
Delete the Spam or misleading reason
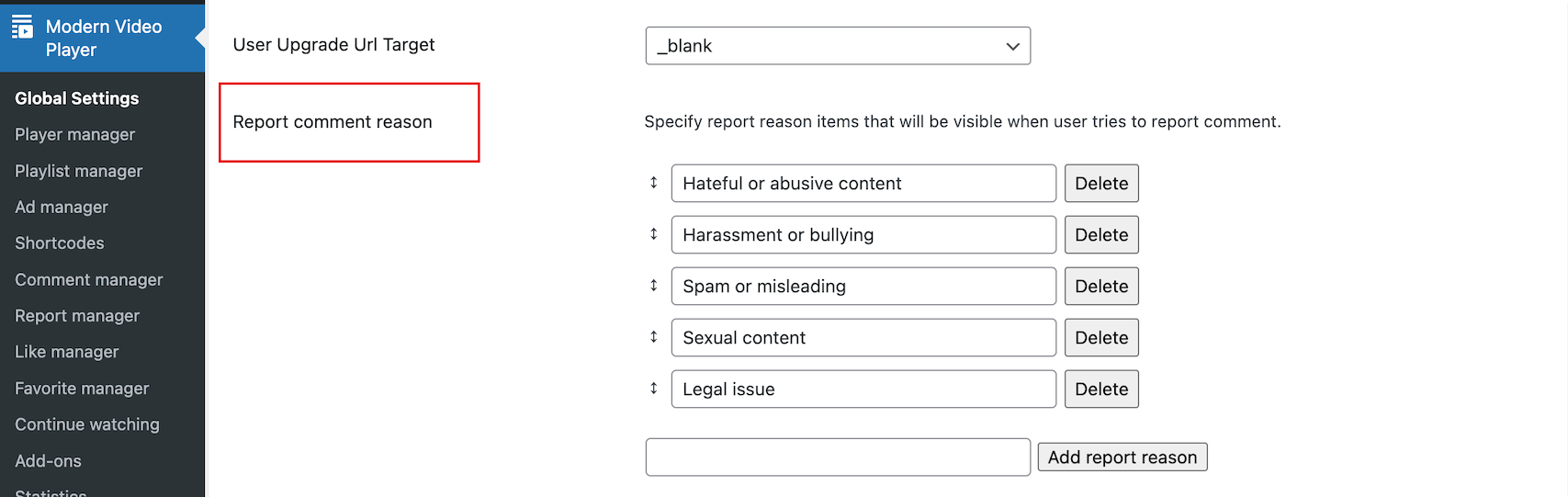pos(1101,287)
